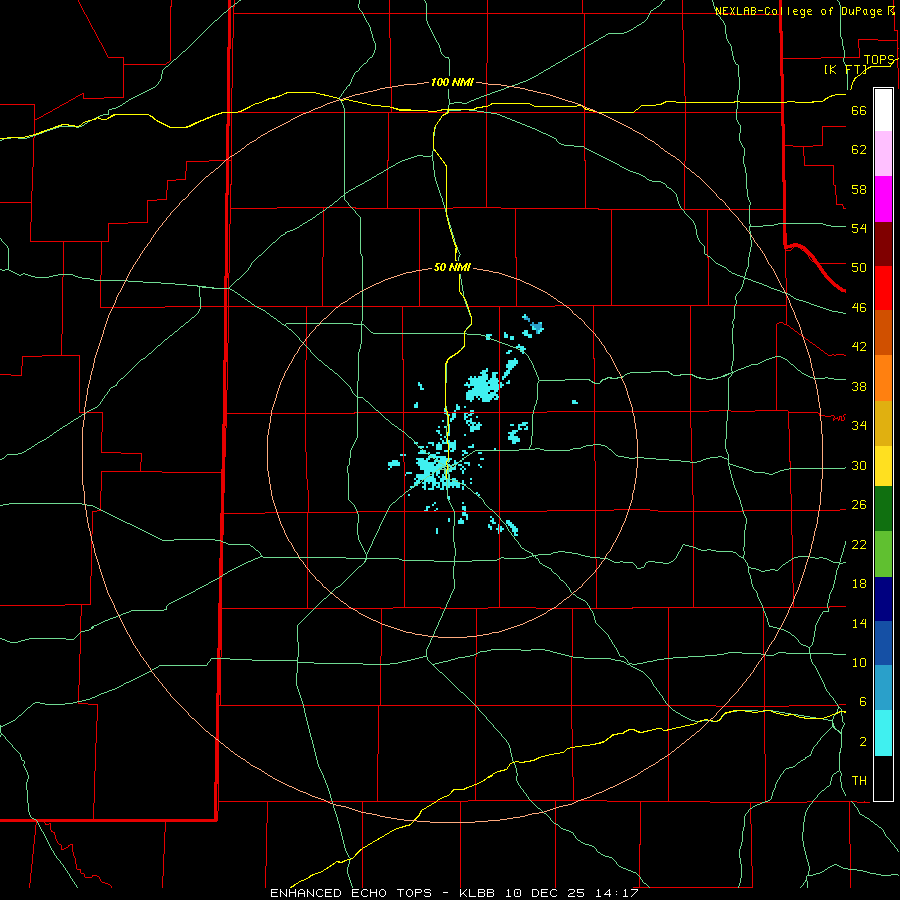Choose the navy blue legend swatch

click(x=883, y=599)
